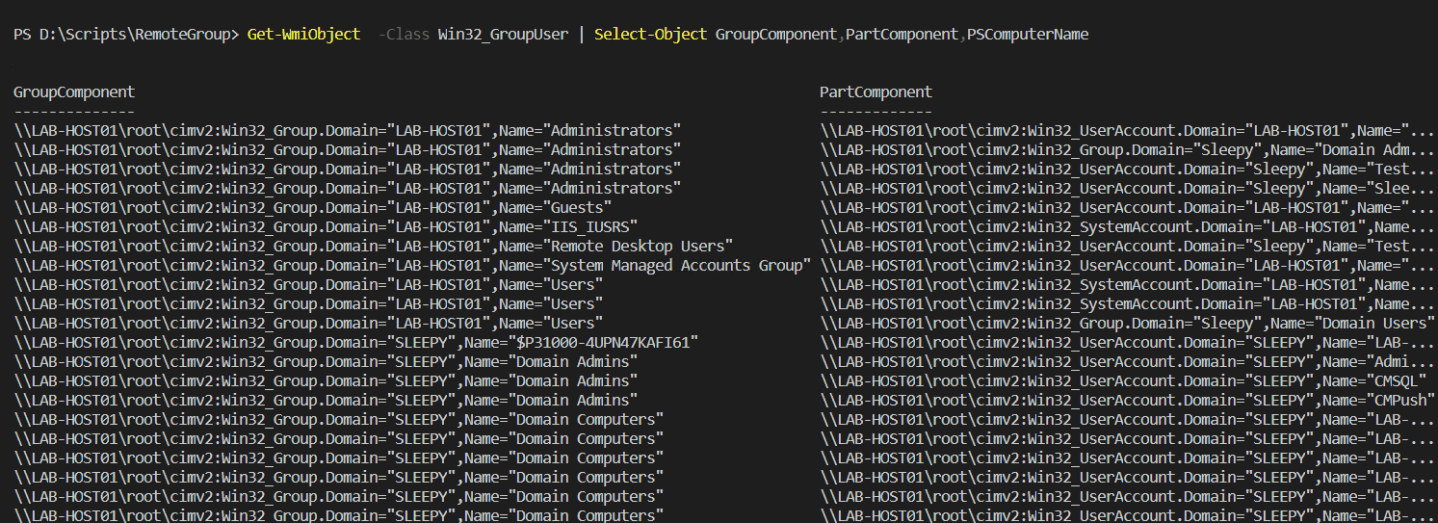This screenshot has width=1438, height=523.
Task: Click the Domain Admins cell beside CMPush
Action: click(x=326, y=400)
